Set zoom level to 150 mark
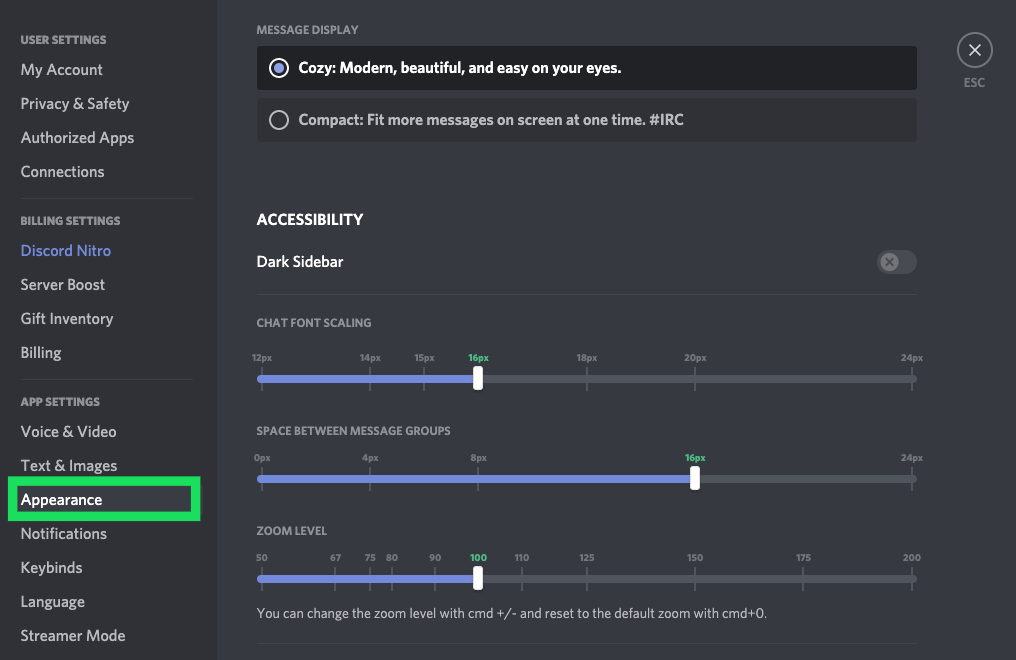The height and width of the screenshot is (660, 1016). pyautogui.click(x=695, y=578)
